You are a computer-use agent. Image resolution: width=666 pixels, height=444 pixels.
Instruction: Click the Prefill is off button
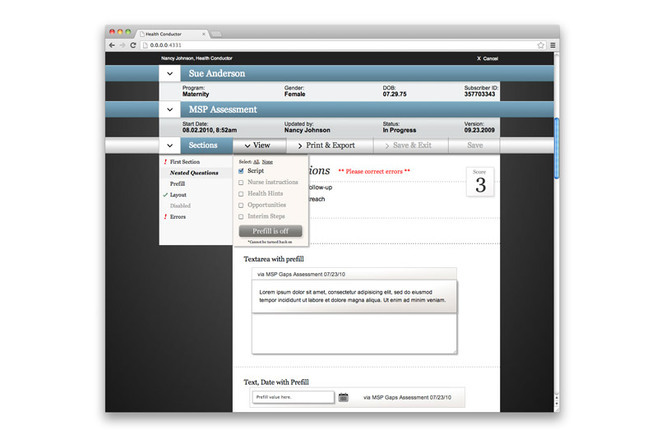(x=271, y=231)
